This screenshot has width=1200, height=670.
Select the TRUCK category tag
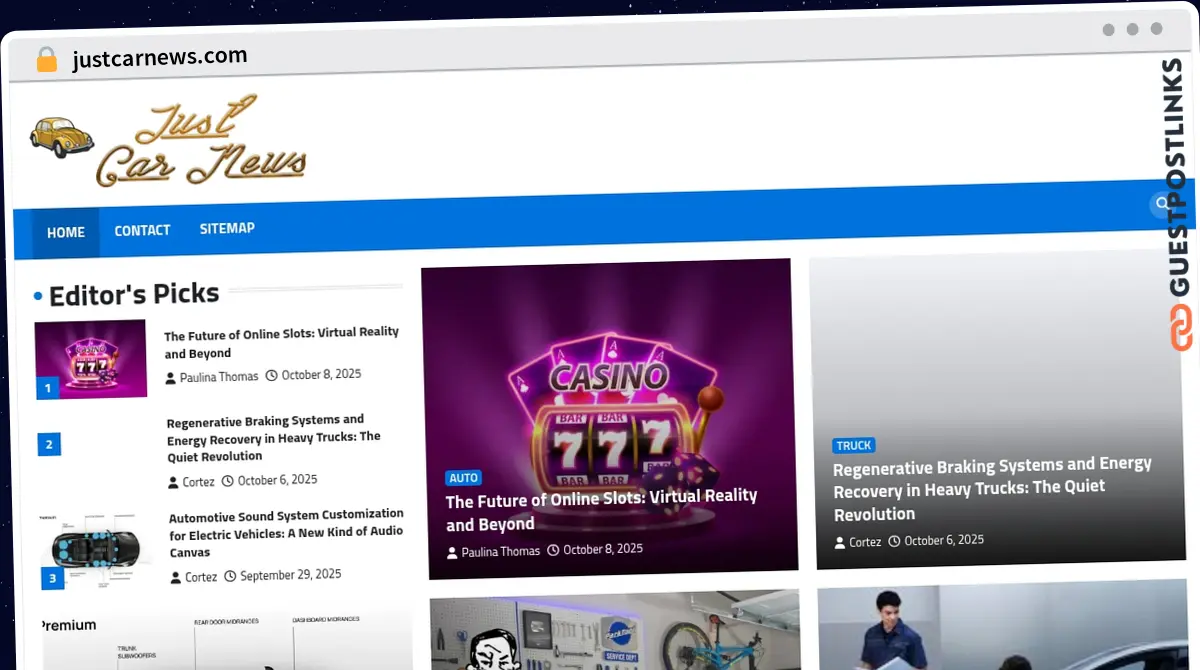854,445
